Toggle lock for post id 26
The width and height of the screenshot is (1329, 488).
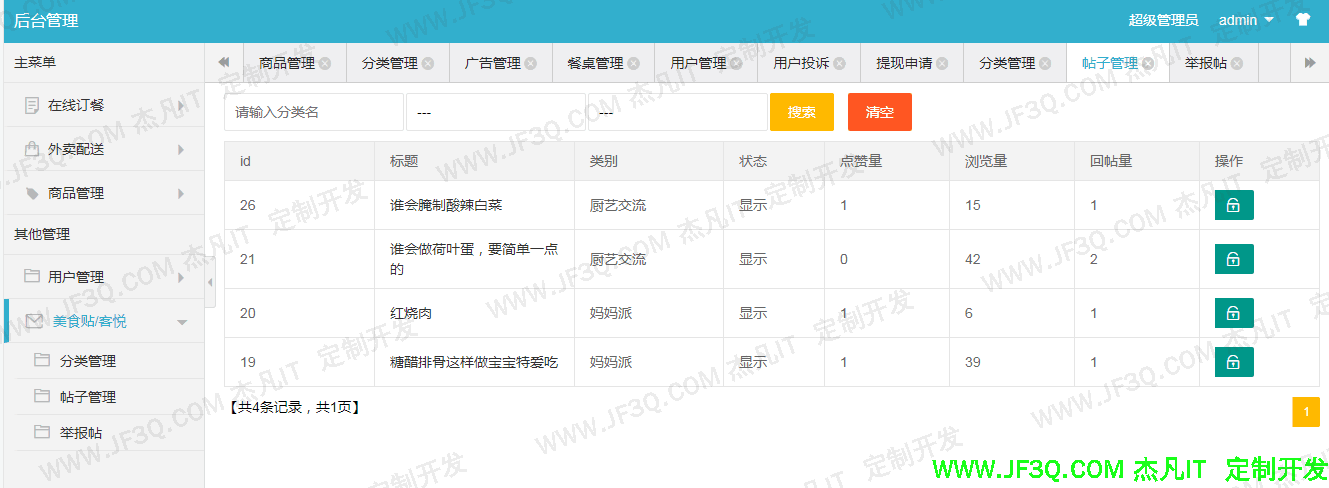click(x=1233, y=205)
